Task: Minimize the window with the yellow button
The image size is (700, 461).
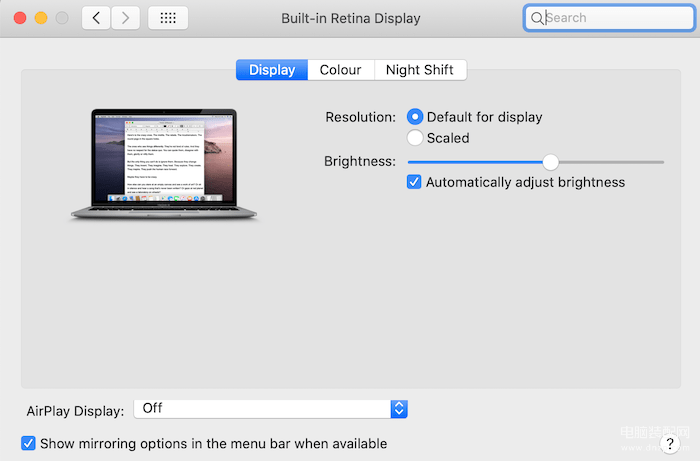Action: point(41,18)
